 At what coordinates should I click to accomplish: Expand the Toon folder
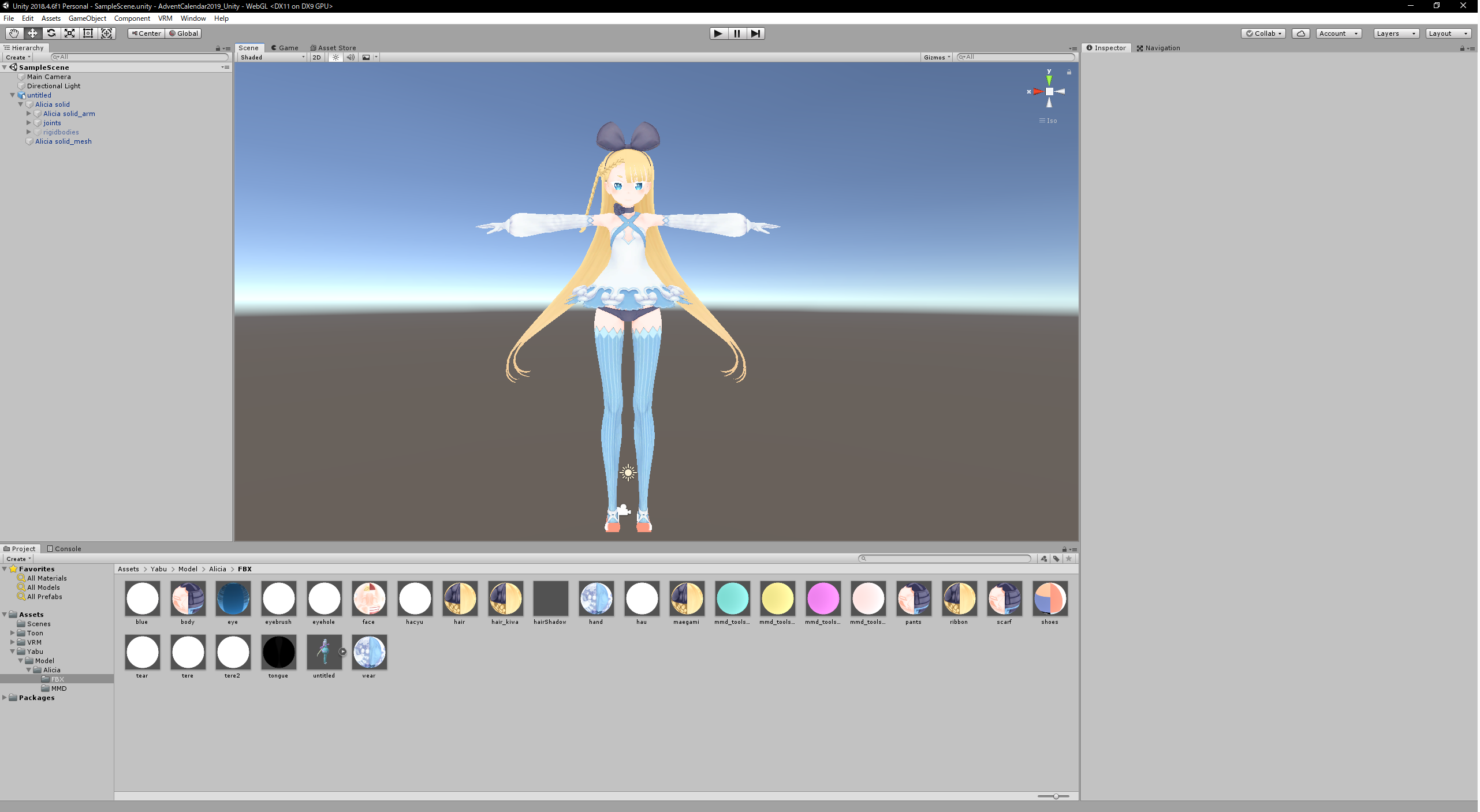pos(12,634)
